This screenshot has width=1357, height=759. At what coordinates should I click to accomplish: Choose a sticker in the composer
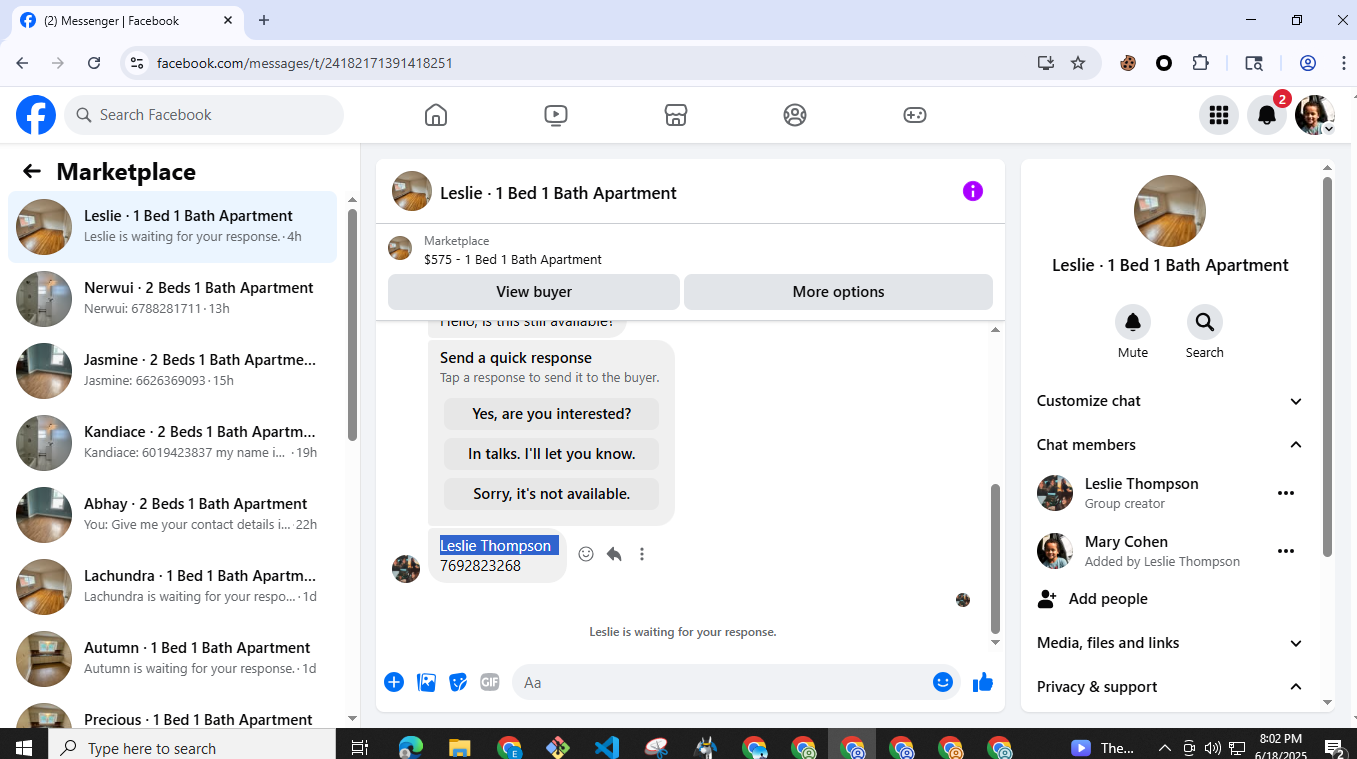coord(458,682)
